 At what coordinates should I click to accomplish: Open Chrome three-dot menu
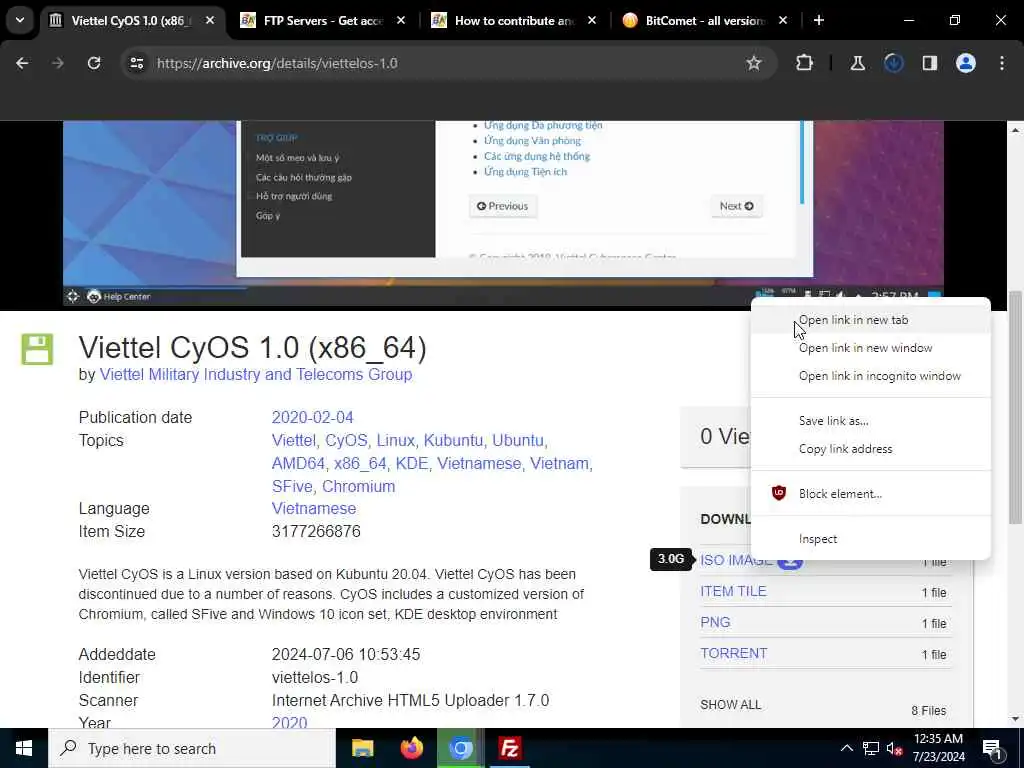point(1002,63)
